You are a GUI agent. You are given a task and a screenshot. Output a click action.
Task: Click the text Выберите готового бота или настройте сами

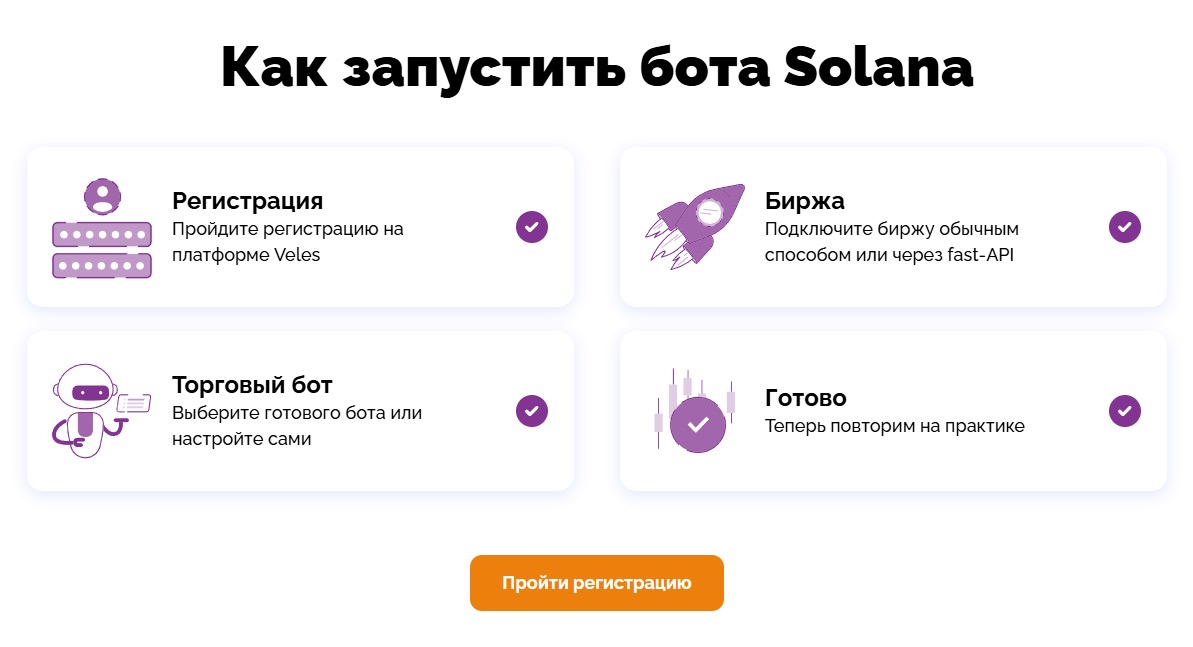297,426
